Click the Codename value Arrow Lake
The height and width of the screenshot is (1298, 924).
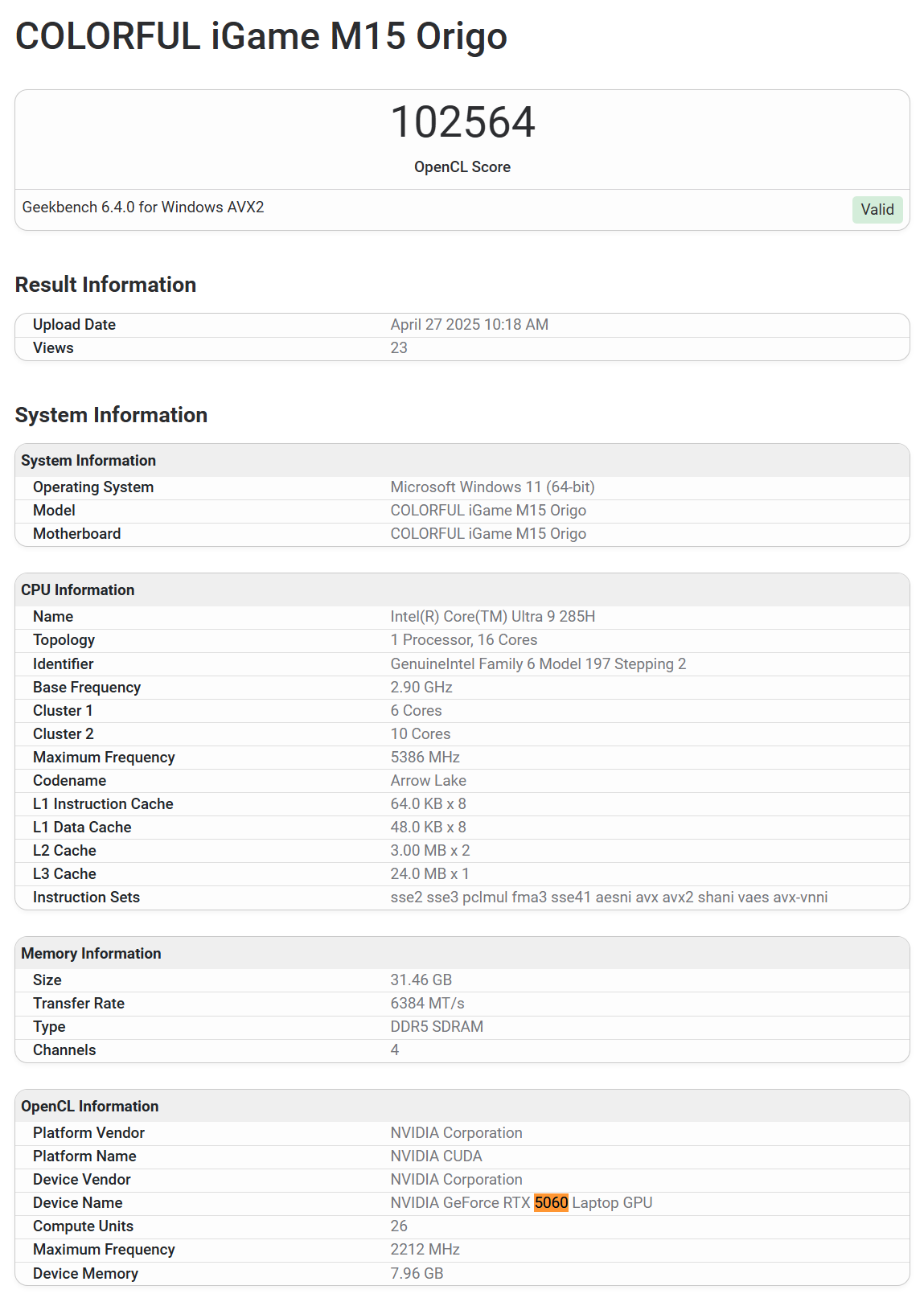pyautogui.click(x=429, y=780)
